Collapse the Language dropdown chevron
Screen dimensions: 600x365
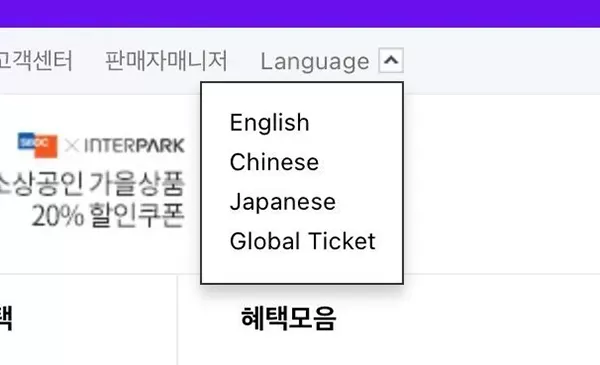pyautogui.click(x=391, y=60)
